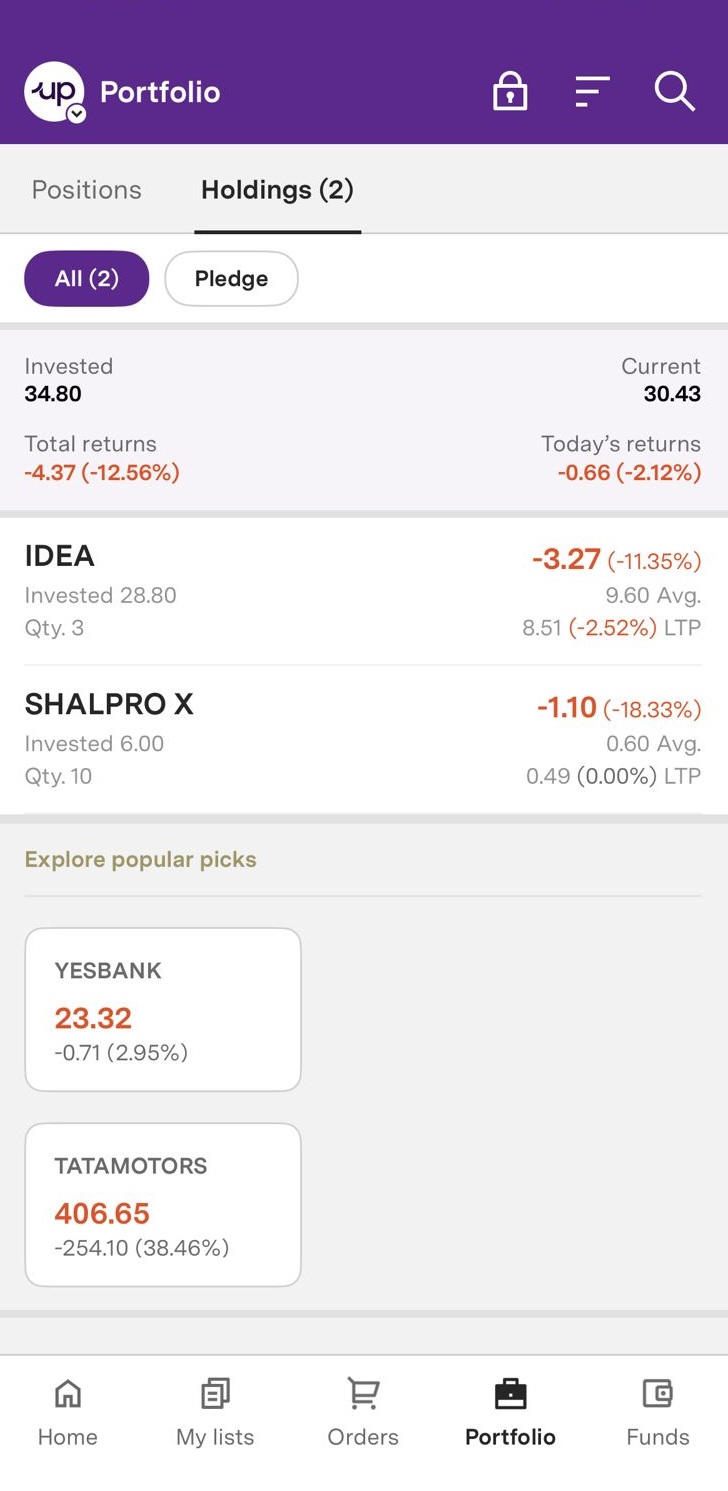Open the TATAMOTORS popular pick card

163,1204
